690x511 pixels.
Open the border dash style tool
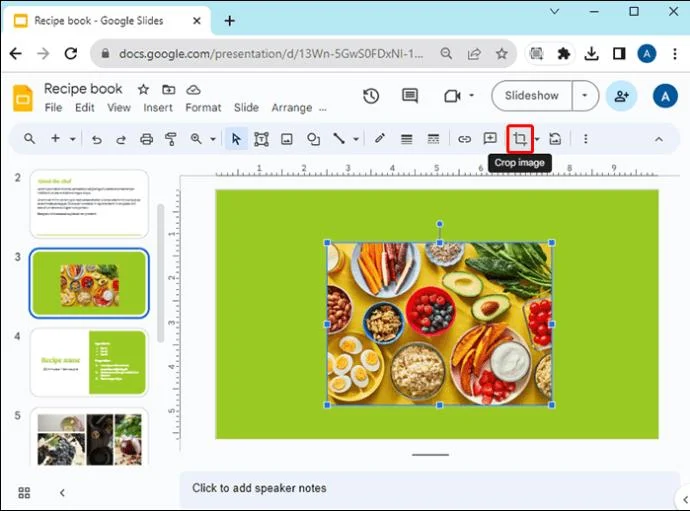click(x=433, y=139)
